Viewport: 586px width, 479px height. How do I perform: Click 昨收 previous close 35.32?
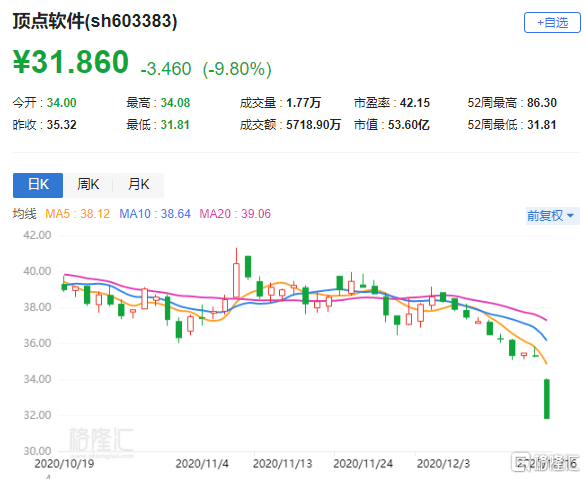62,125
